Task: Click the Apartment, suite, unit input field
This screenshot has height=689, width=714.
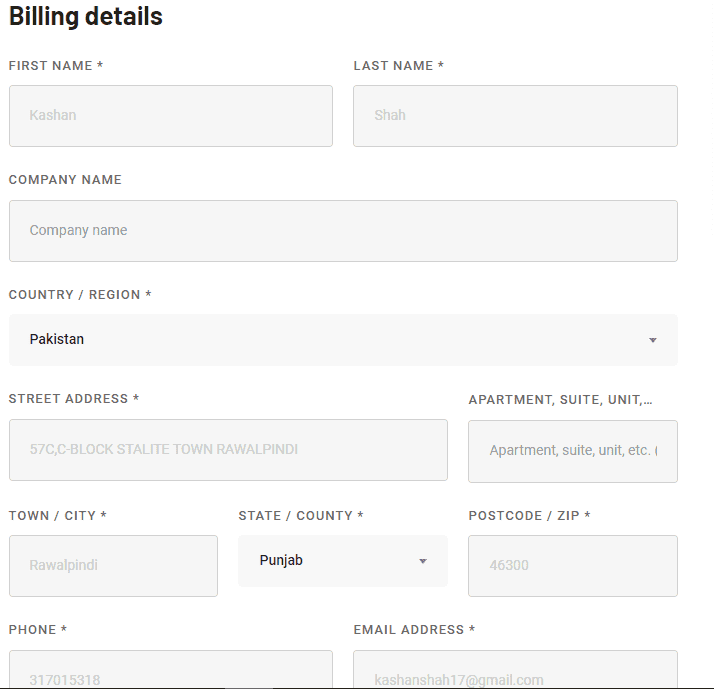Action: point(573,451)
